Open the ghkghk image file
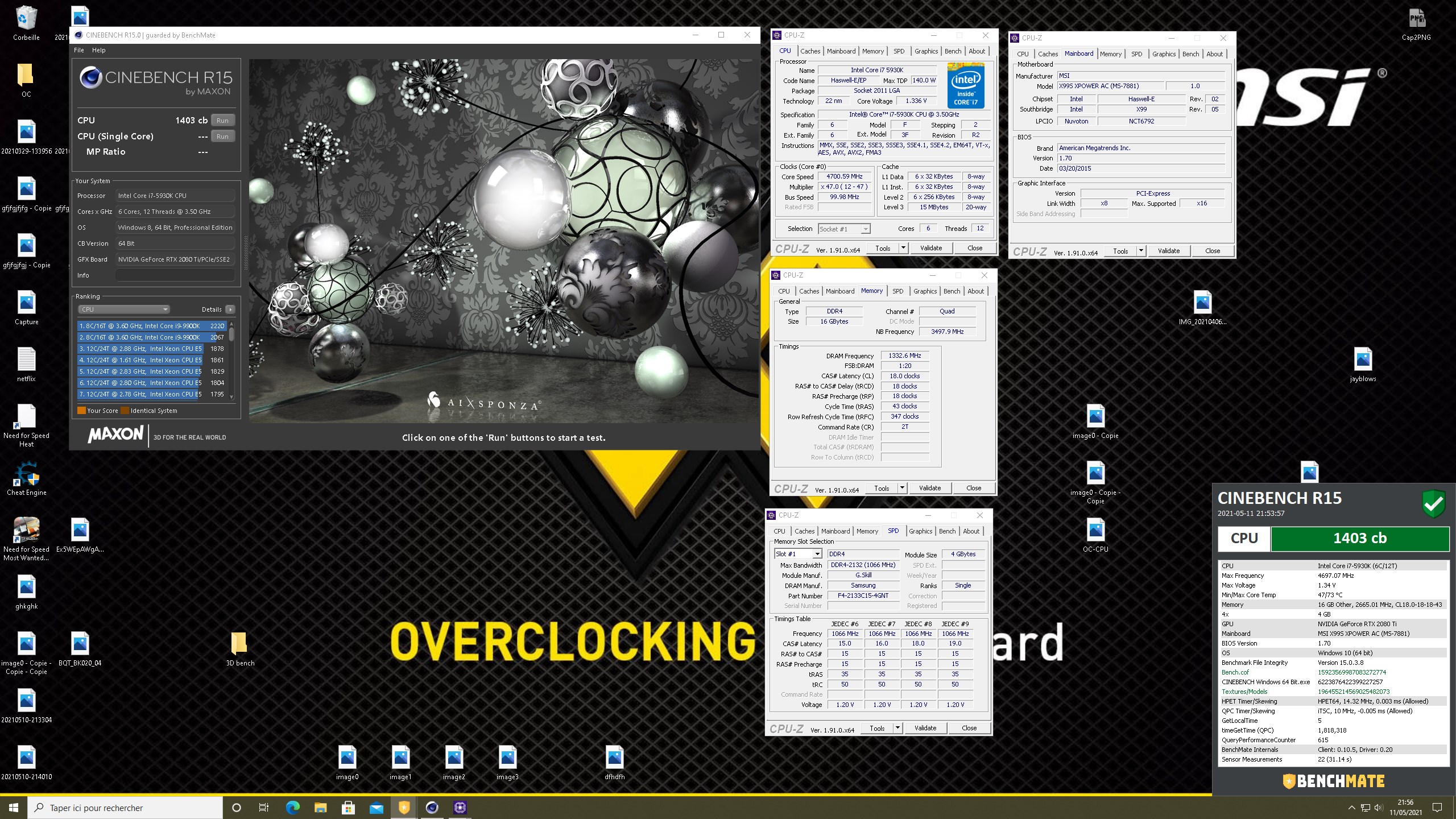The height and width of the screenshot is (819, 1456). (26, 592)
